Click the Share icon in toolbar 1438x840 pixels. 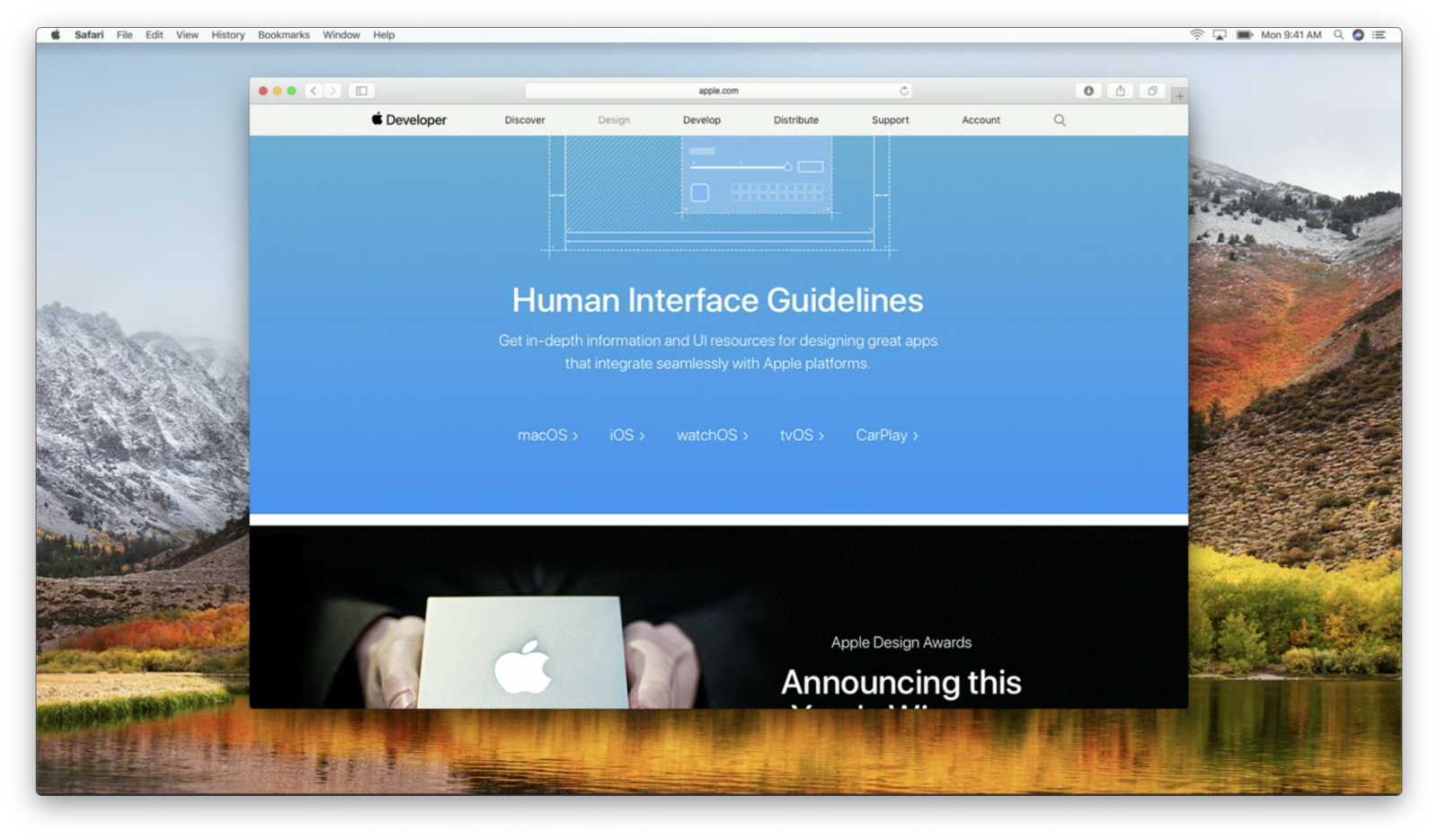click(1120, 91)
